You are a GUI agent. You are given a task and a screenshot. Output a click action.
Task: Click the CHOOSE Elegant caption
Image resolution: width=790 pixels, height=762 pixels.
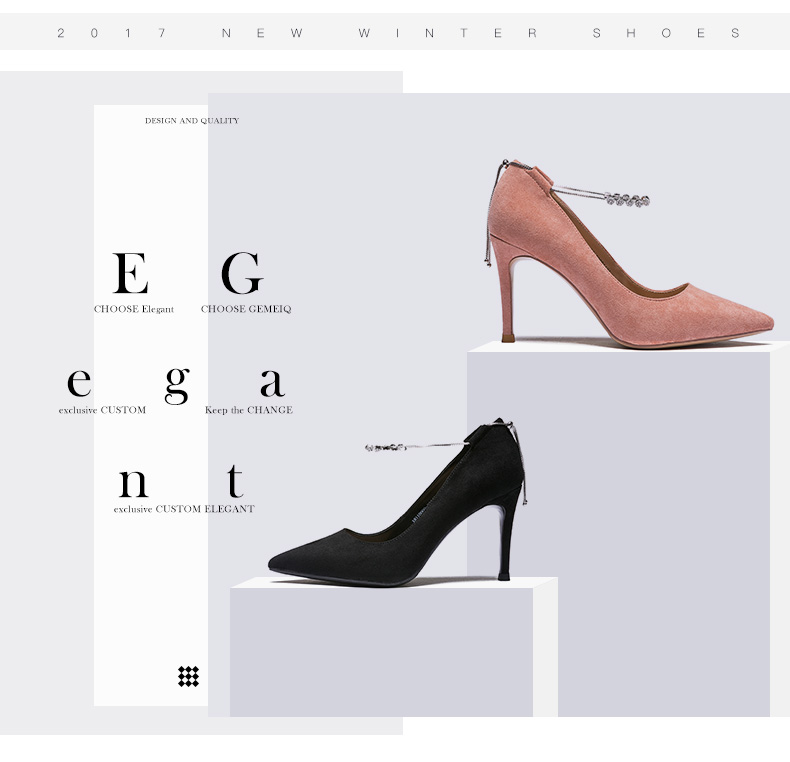tap(134, 310)
